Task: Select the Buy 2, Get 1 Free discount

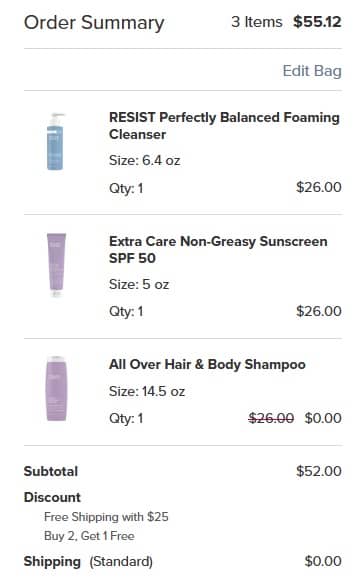Action: [x=89, y=536]
